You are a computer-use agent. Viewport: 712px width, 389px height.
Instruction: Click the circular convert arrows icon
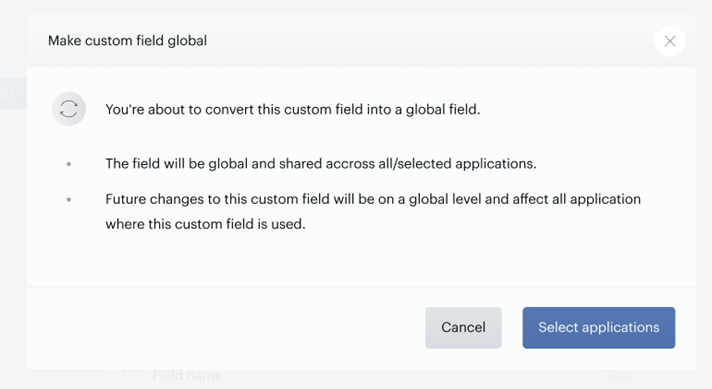tap(69, 109)
